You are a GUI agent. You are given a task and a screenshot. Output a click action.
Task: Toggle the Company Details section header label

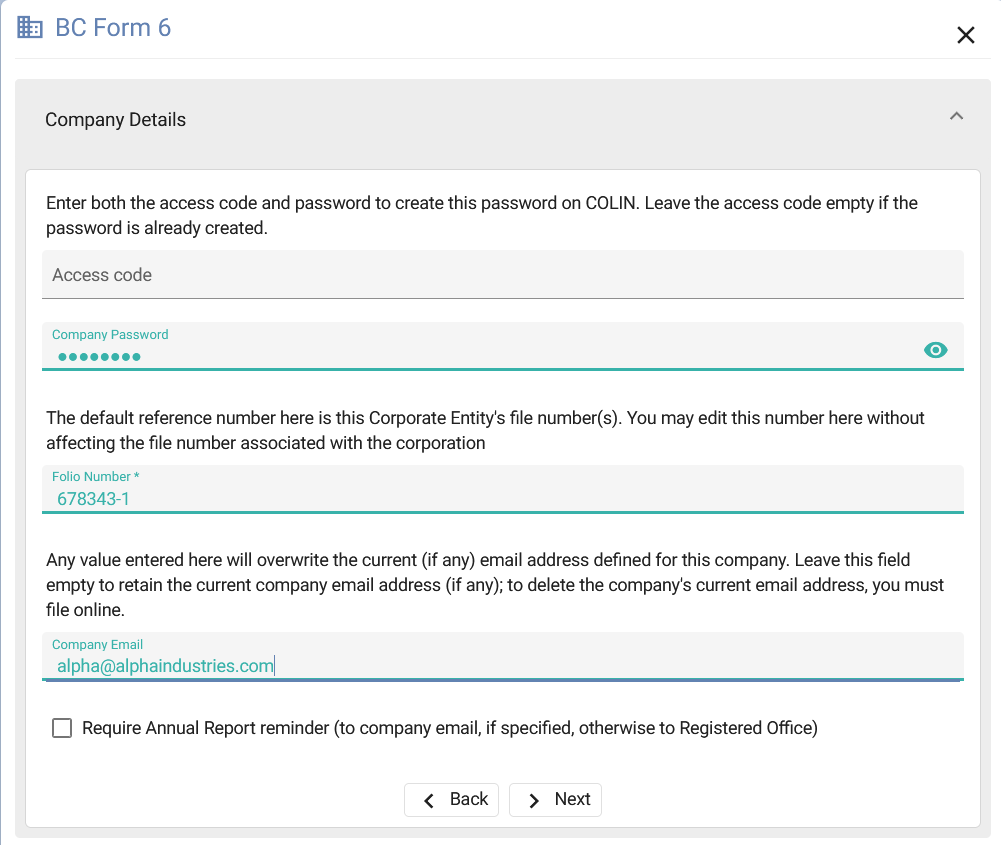pyautogui.click(x=115, y=120)
